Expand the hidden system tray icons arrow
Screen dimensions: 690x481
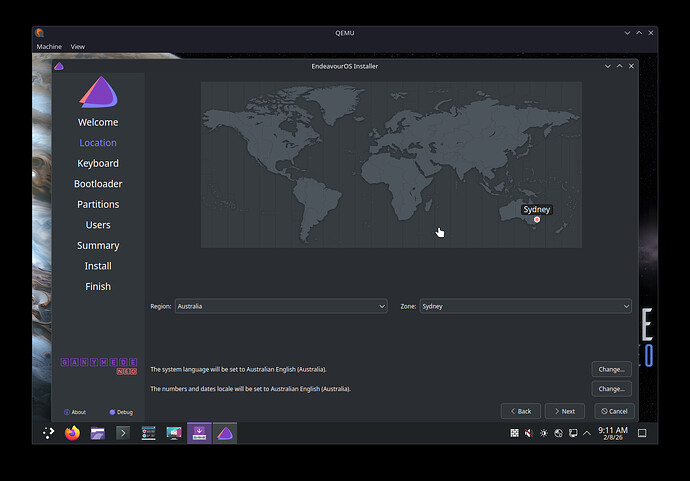click(588, 433)
